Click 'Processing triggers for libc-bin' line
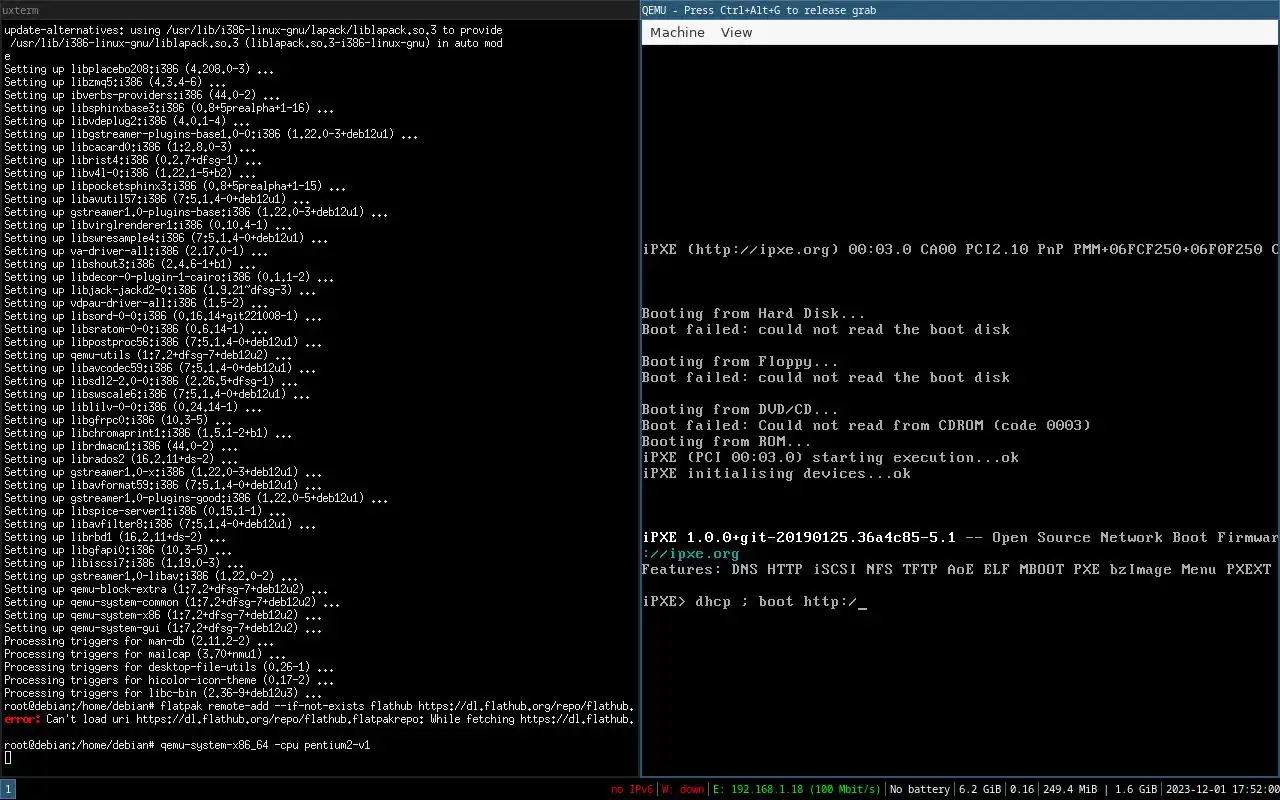Viewport: 1280px width, 800px height. (163, 693)
